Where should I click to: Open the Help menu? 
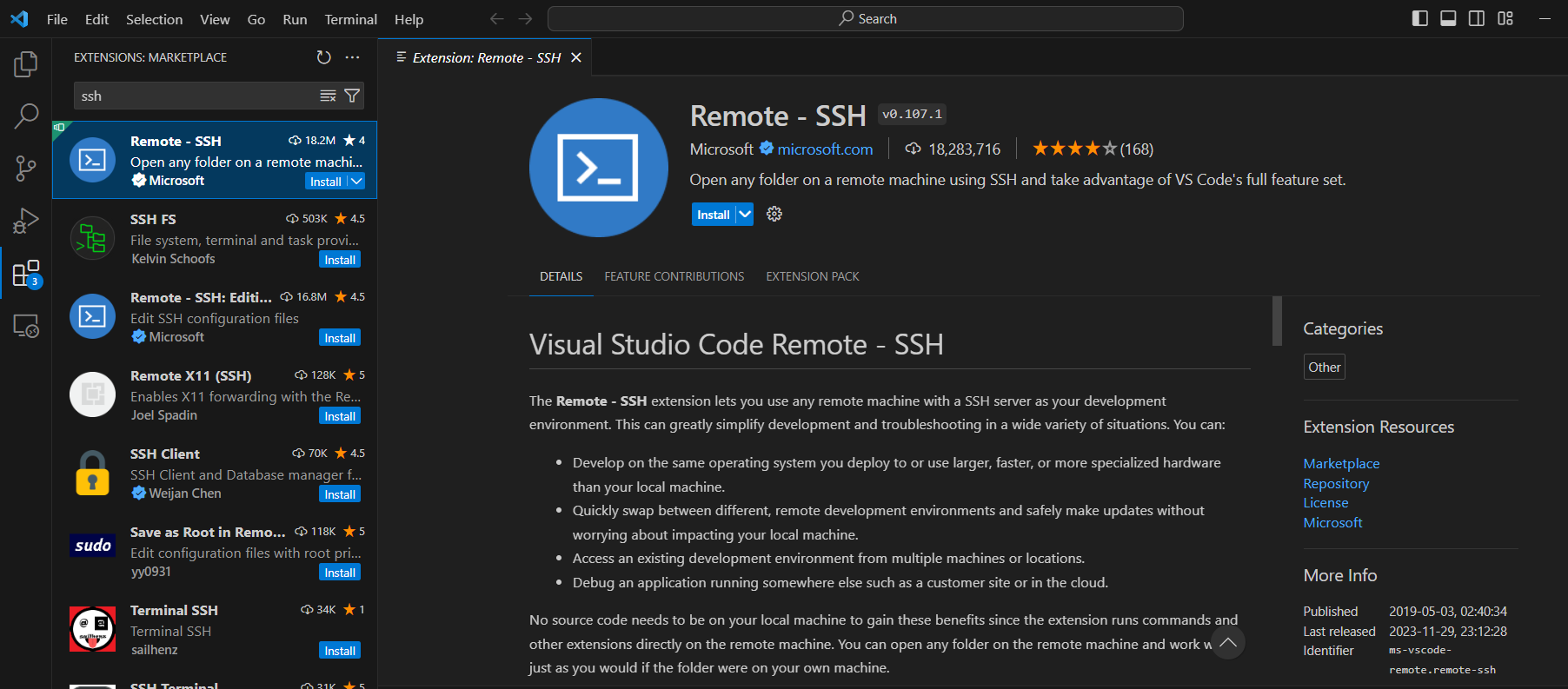pyautogui.click(x=409, y=19)
